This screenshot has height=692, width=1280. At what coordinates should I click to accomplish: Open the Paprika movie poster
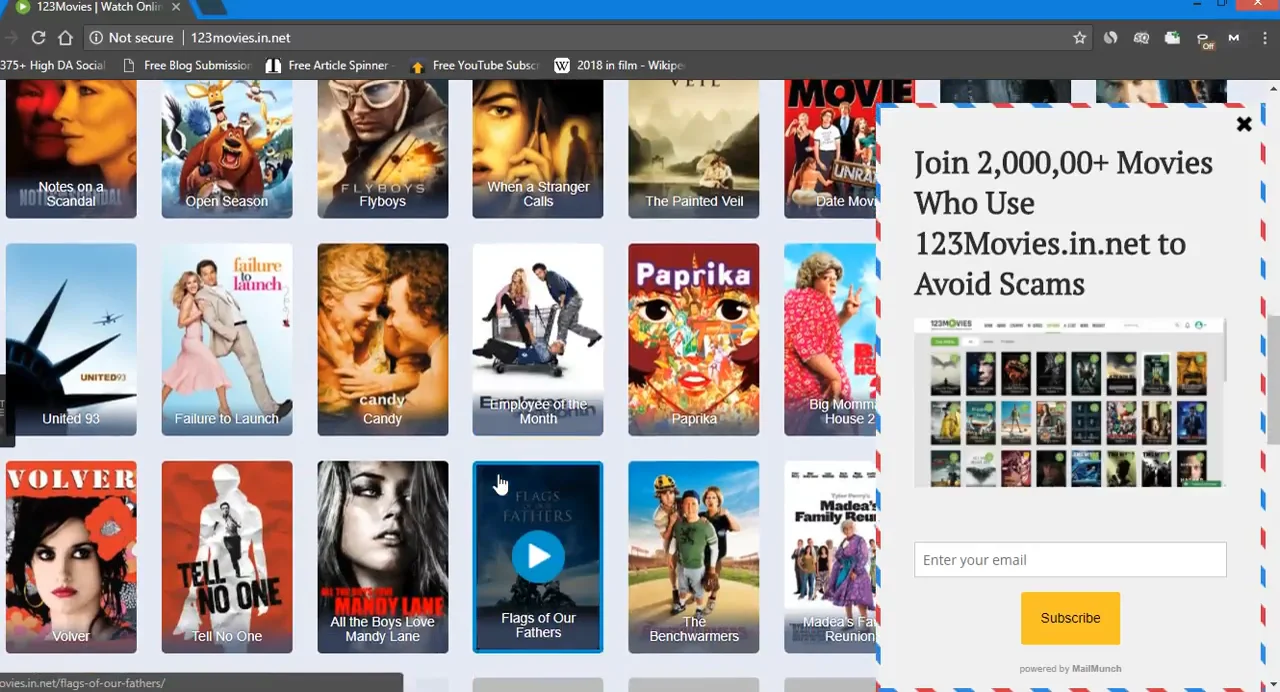pos(693,340)
